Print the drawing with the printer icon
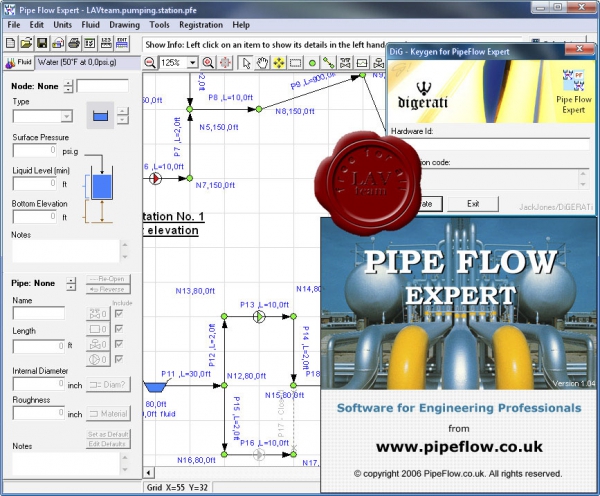This screenshot has height=496, width=600. tap(74, 43)
